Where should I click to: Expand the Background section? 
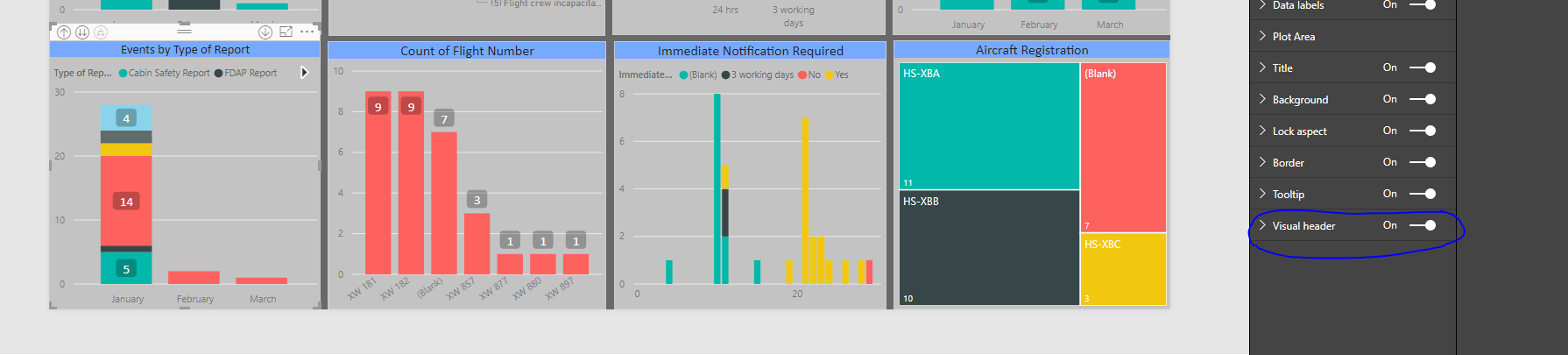click(x=1262, y=99)
